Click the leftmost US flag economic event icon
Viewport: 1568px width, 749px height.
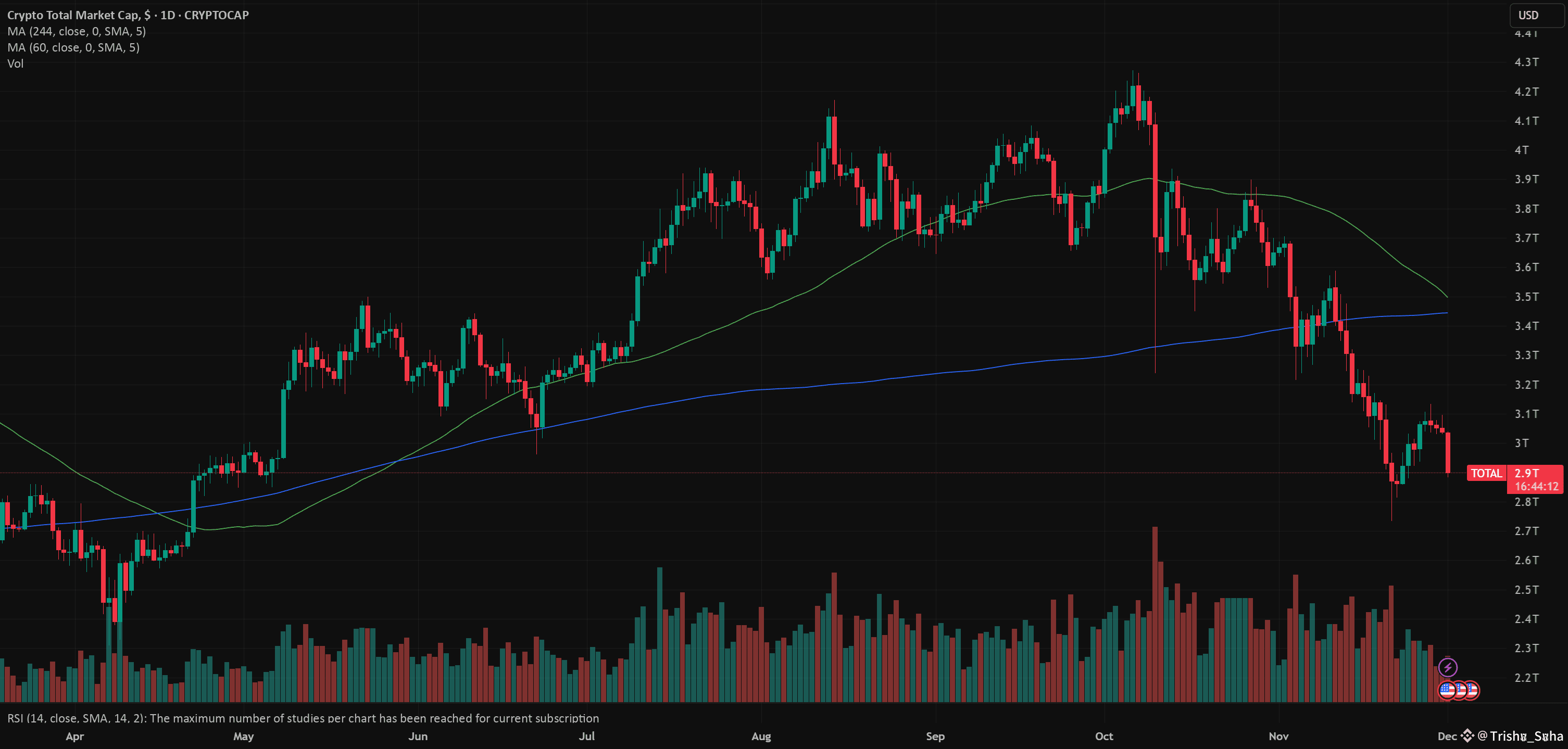[1447, 690]
